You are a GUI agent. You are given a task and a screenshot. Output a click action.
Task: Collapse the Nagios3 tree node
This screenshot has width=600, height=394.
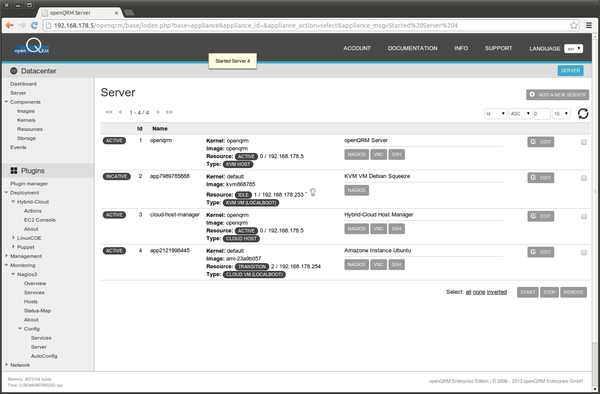point(13,274)
